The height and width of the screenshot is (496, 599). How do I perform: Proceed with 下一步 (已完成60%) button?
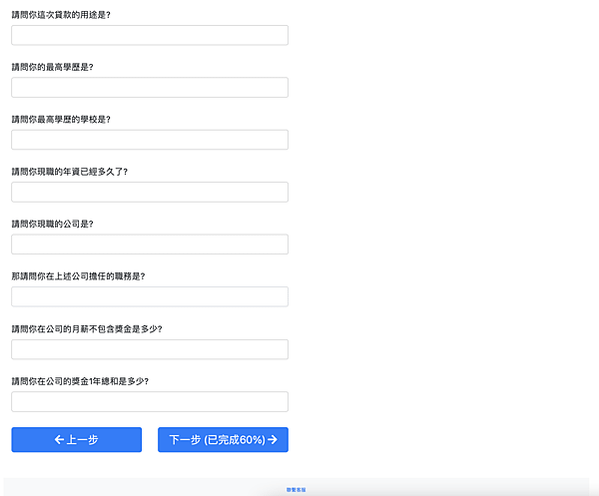[x=223, y=439]
